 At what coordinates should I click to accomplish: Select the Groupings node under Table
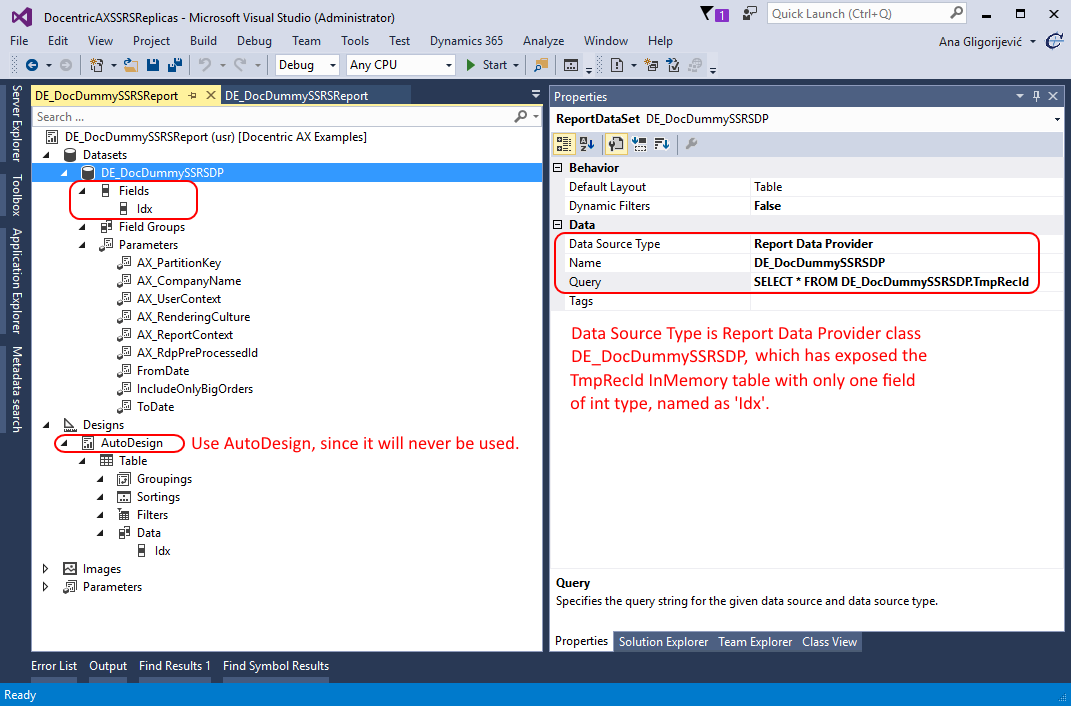pos(164,479)
